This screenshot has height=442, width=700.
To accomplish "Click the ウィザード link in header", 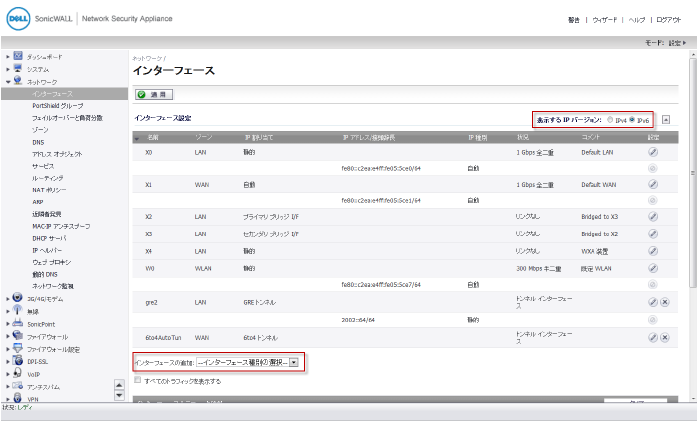I will [x=604, y=20].
